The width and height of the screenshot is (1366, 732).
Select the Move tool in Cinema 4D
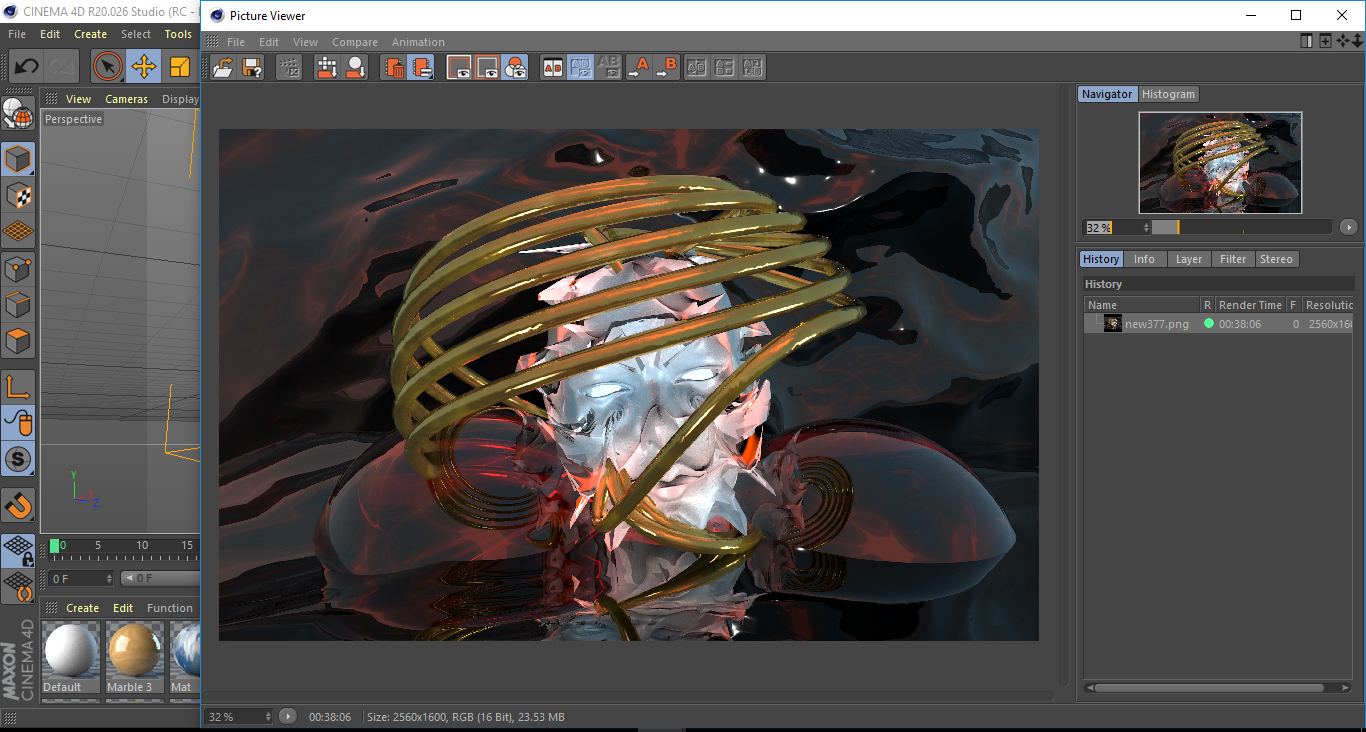(144, 67)
